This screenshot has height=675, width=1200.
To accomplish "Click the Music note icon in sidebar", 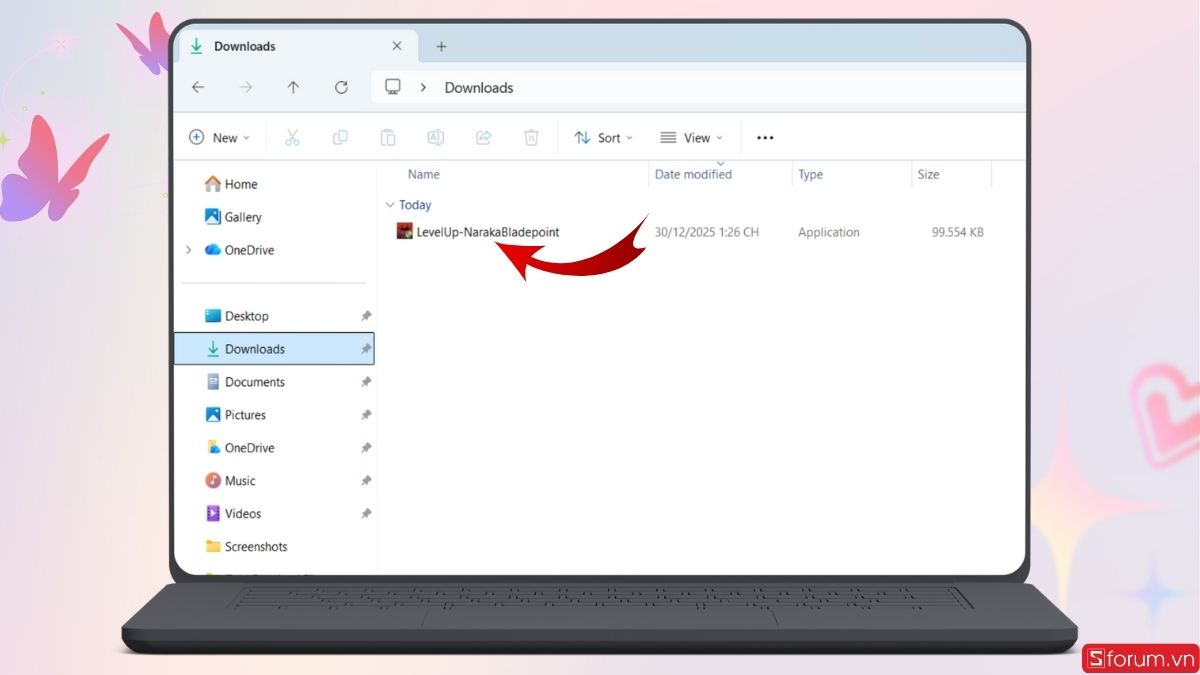I will pos(212,481).
